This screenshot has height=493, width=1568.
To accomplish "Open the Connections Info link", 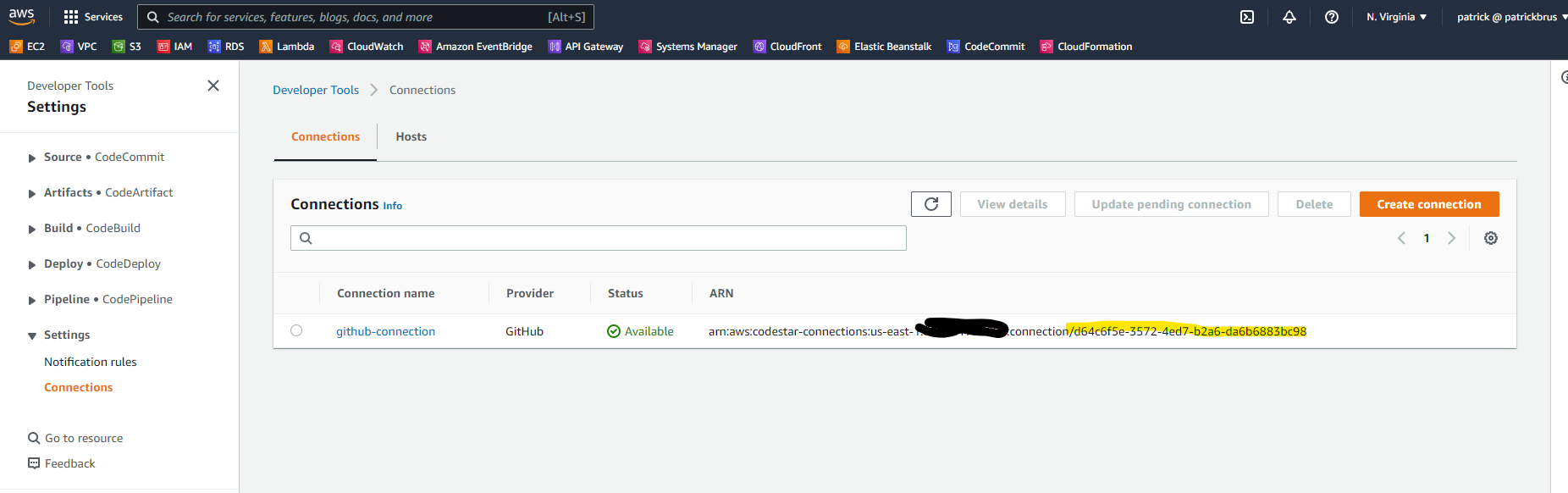I will point(392,206).
